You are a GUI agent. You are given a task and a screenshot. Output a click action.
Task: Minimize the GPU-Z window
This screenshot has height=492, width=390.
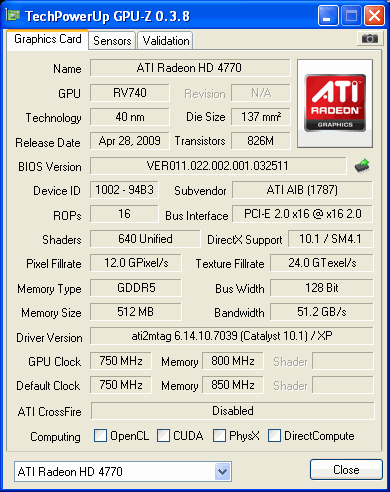point(328,16)
